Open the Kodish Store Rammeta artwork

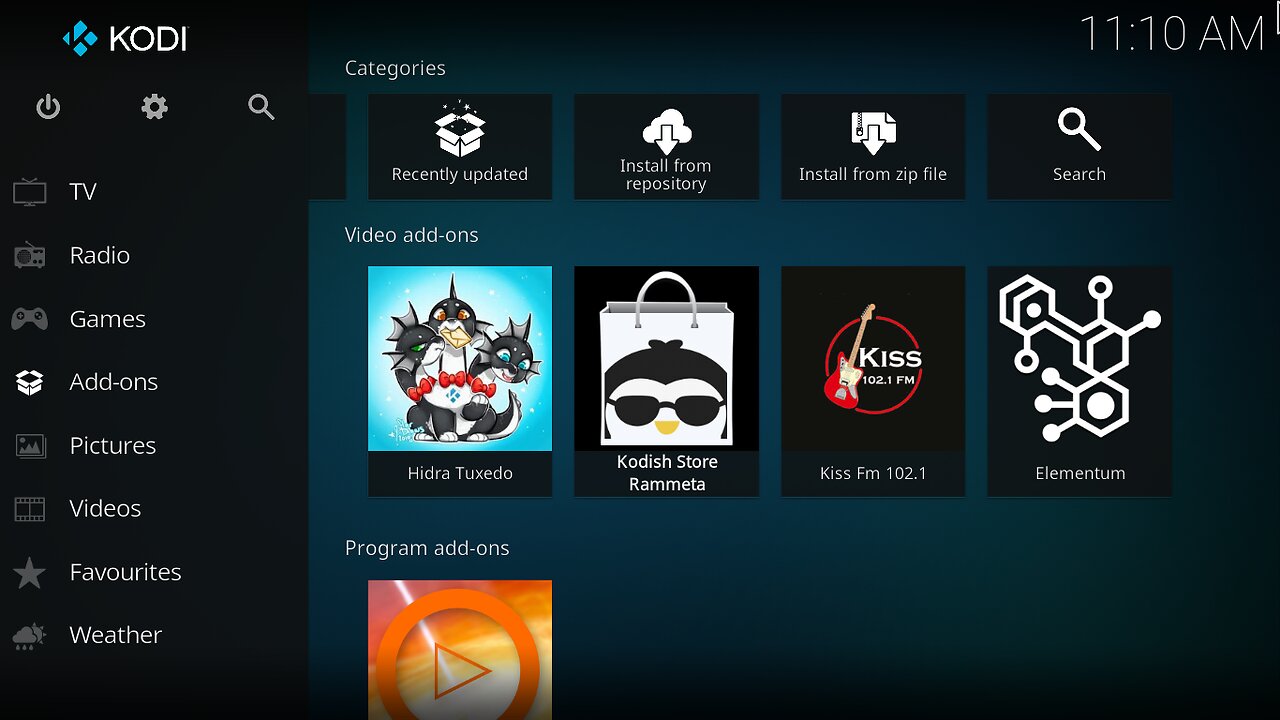pos(666,358)
